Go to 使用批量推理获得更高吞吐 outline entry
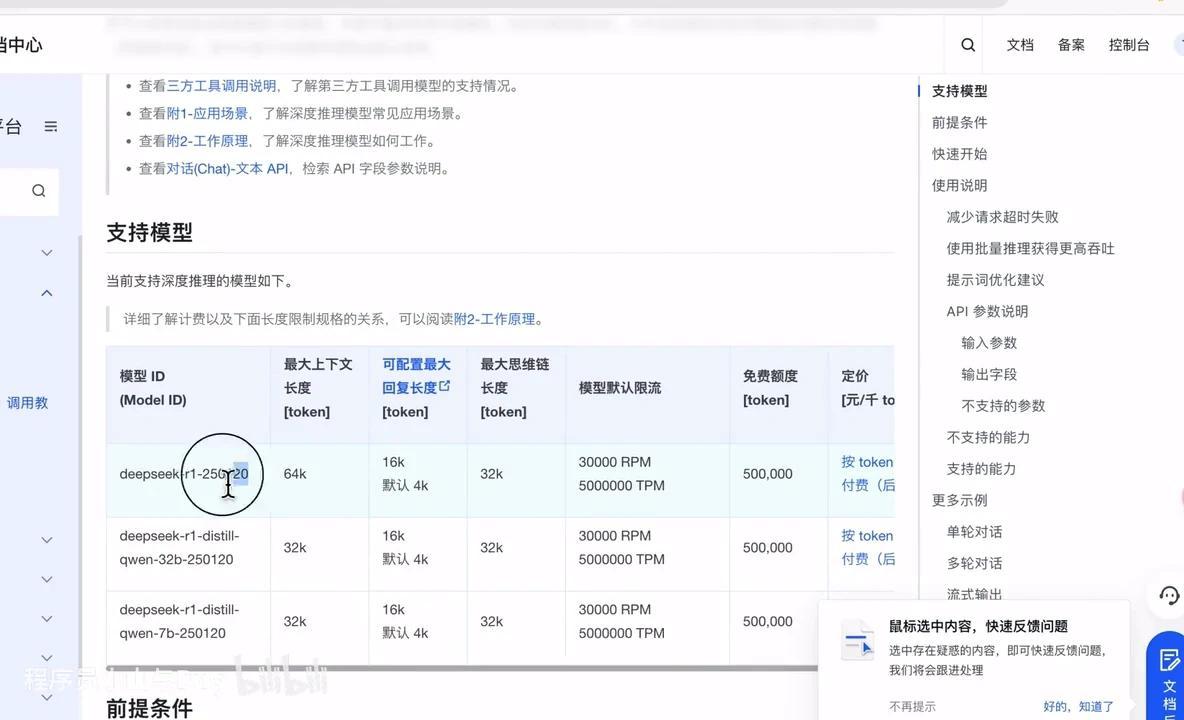Viewport: 1184px width, 720px height. pyautogui.click(x=1030, y=249)
